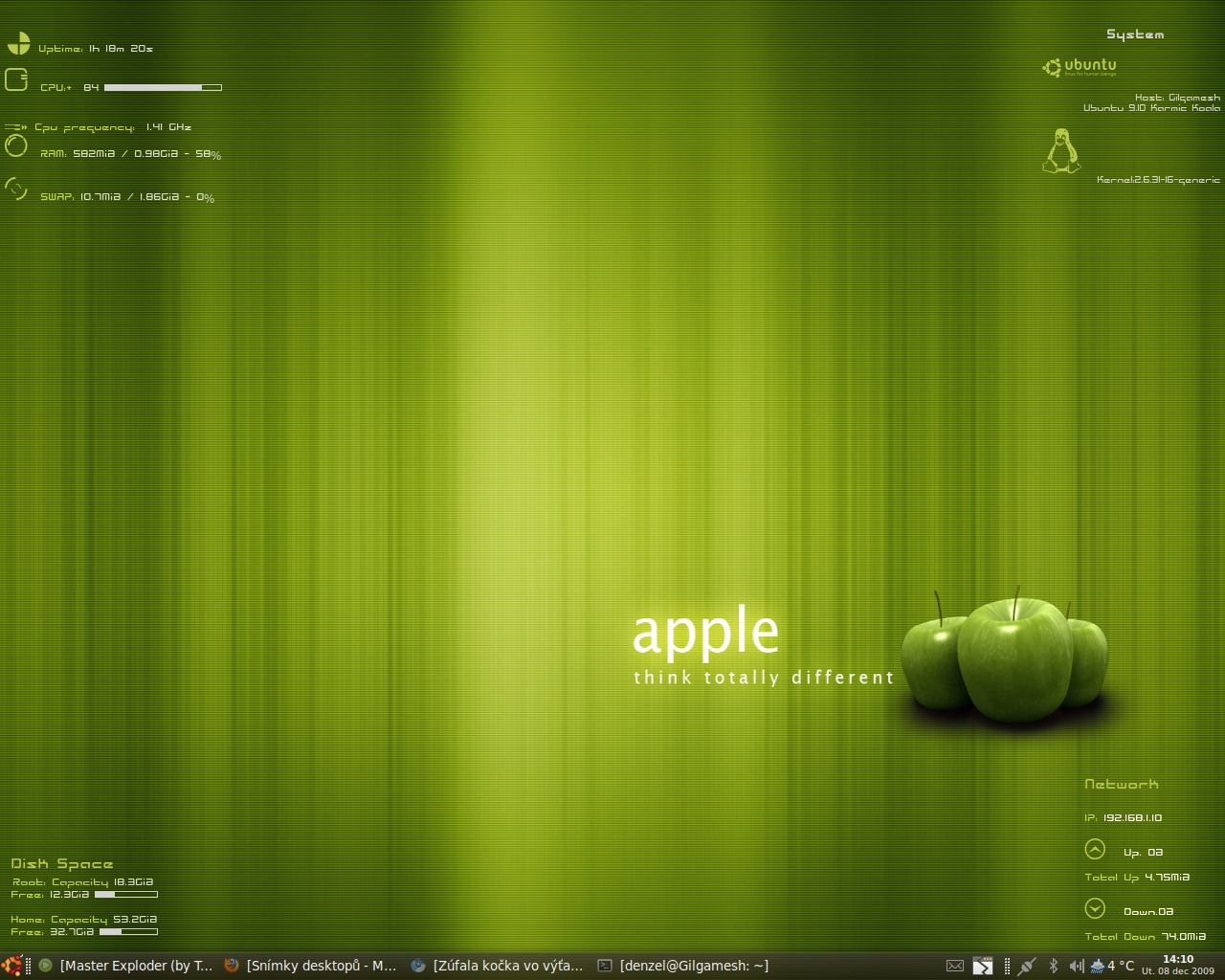Viewport: 1225px width, 980px height.
Task: Click the Ubuntu 9.10 Karmic Koala text
Action: [x=1151, y=108]
